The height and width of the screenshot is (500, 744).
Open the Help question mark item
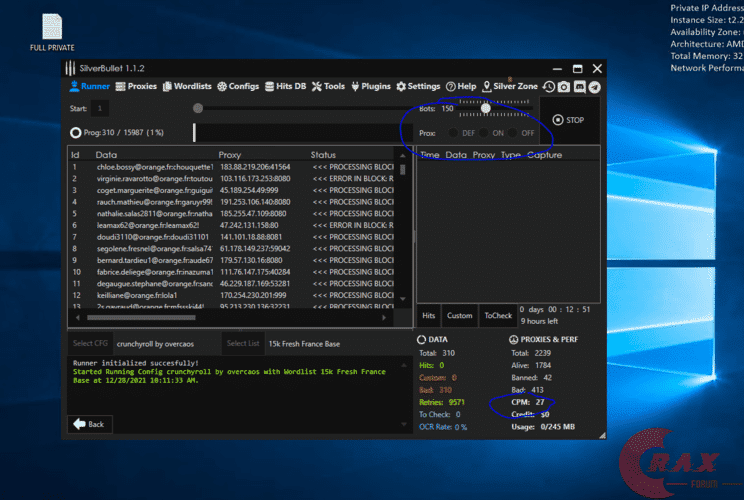[461, 87]
